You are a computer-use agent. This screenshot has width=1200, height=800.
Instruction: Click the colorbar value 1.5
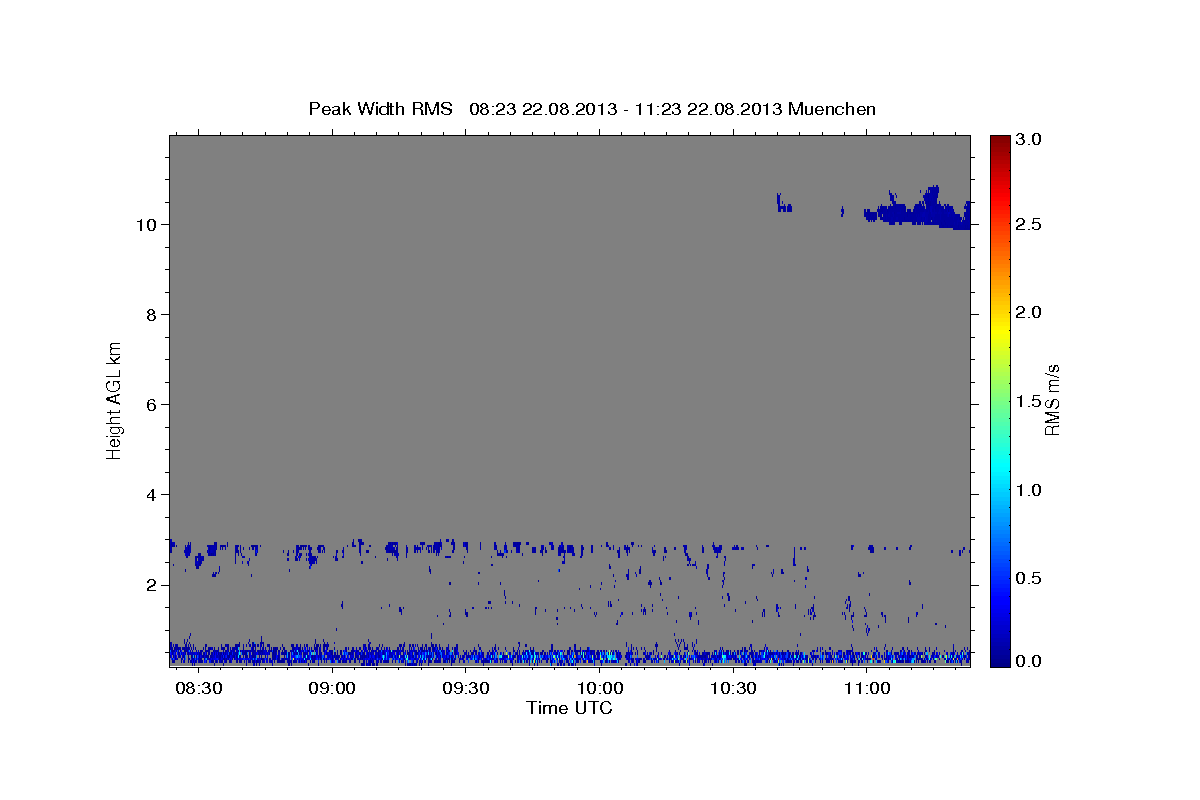[x=1030, y=401]
